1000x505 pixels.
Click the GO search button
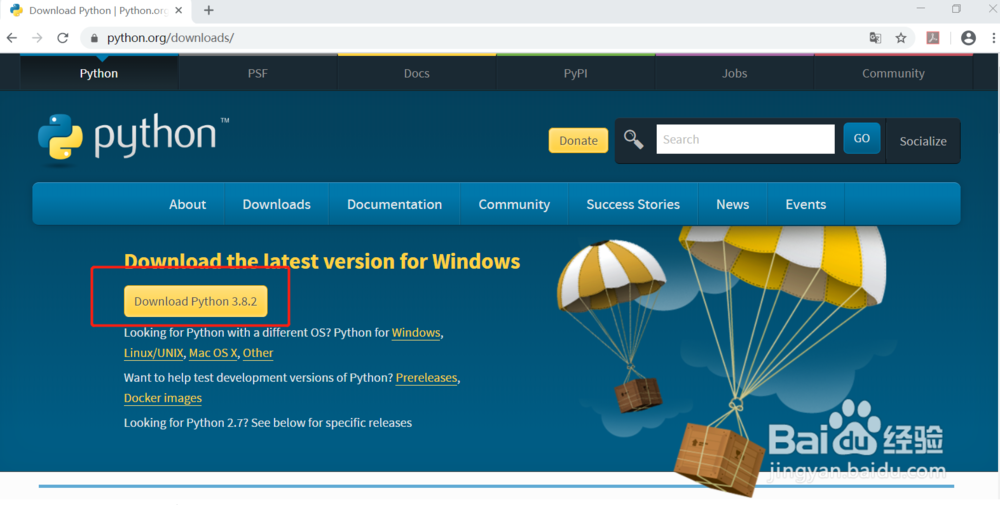tap(862, 138)
